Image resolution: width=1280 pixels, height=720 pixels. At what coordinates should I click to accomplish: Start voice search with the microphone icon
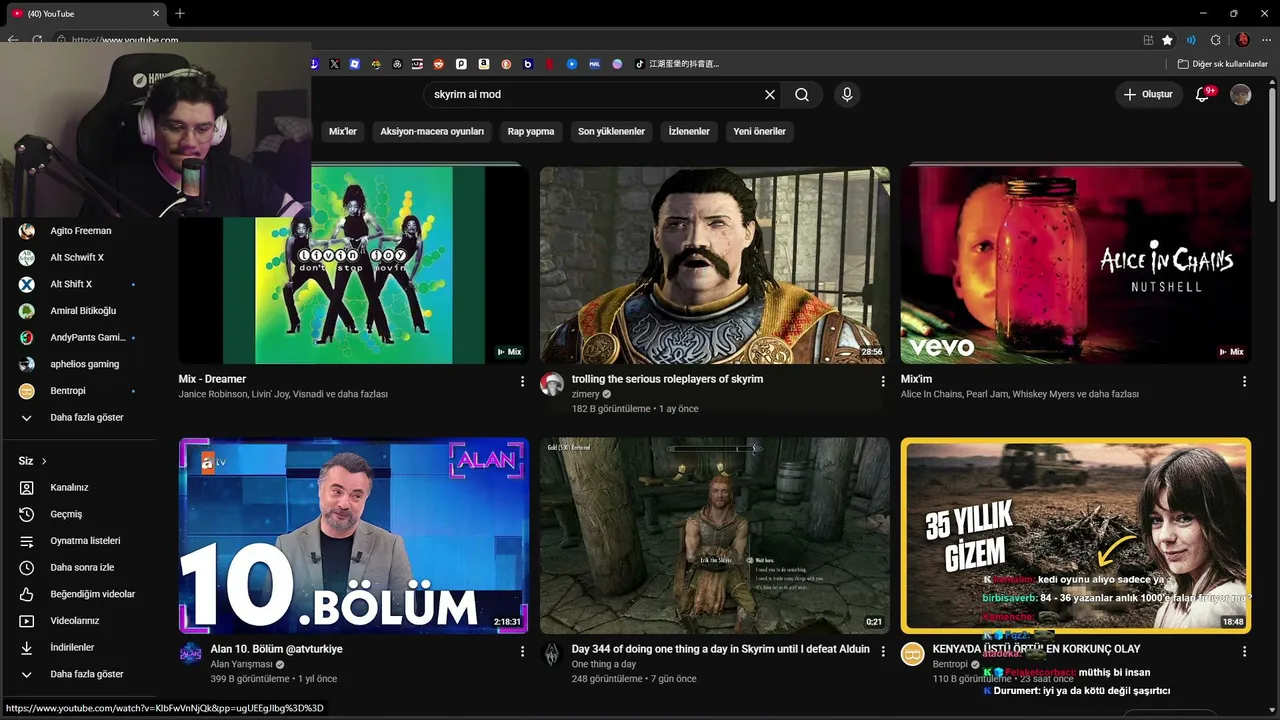point(847,94)
